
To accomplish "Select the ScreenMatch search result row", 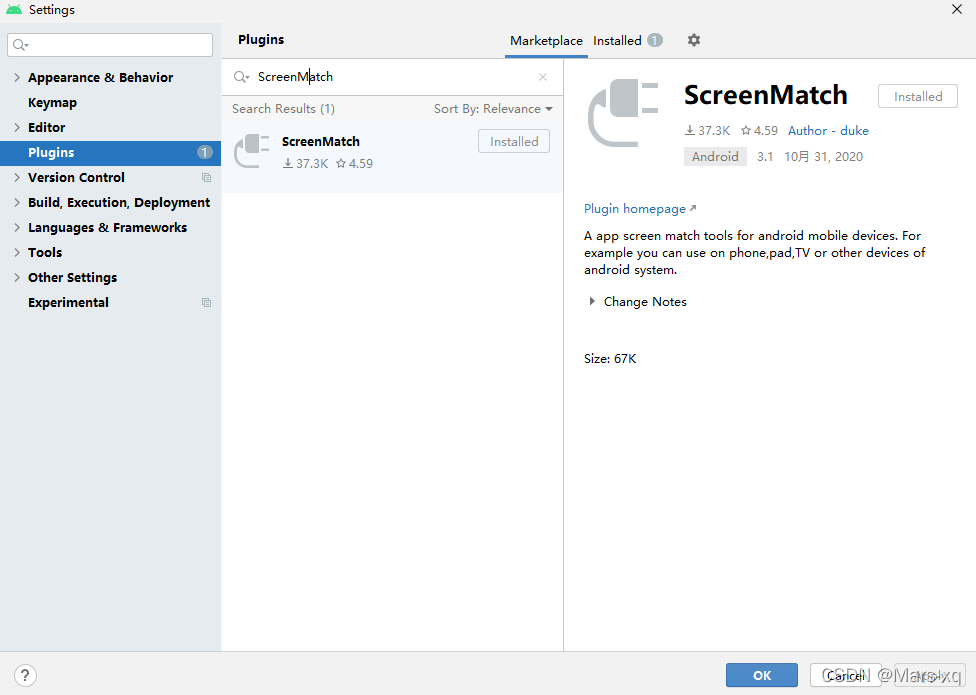I will pyautogui.click(x=392, y=157).
